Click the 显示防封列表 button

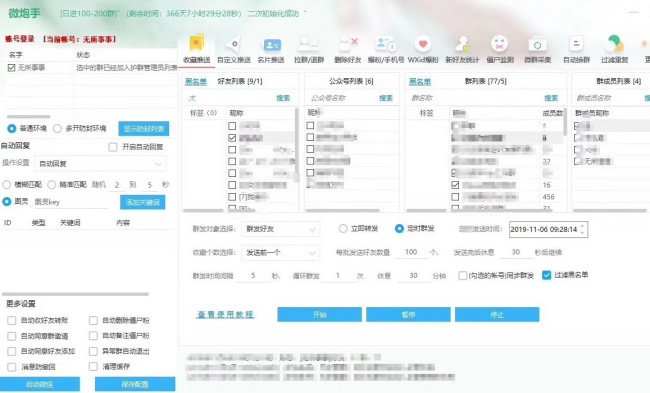click(143, 129)
